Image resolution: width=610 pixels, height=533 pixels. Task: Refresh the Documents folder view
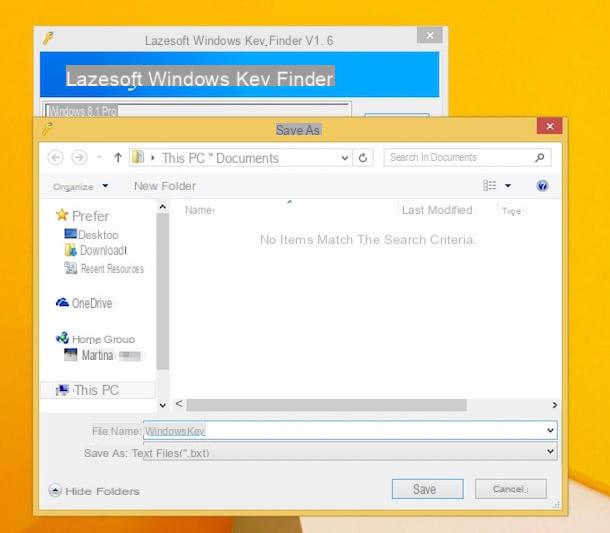(363, 158)
